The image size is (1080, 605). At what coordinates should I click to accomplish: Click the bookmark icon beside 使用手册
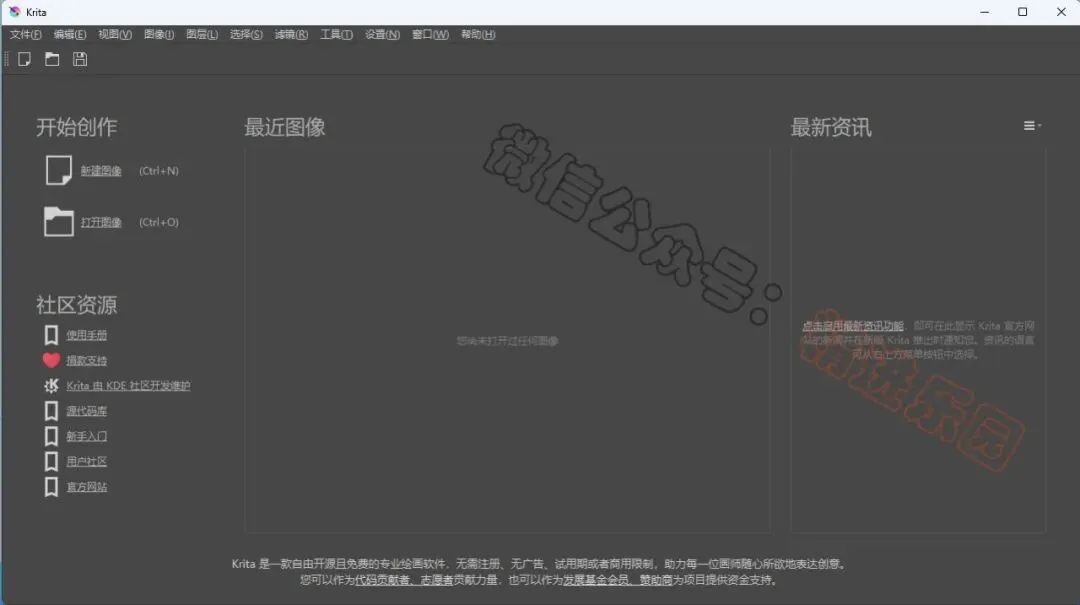tap(51, 335)
